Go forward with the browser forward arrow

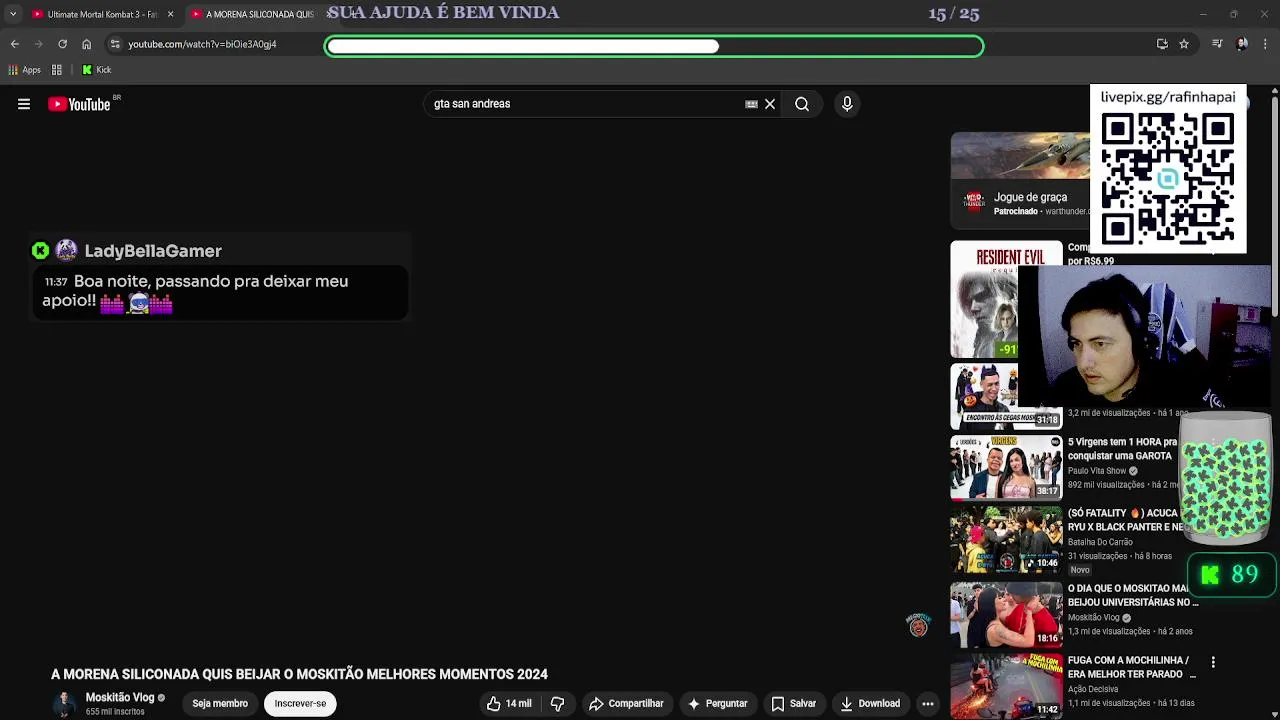click(38, 44)
